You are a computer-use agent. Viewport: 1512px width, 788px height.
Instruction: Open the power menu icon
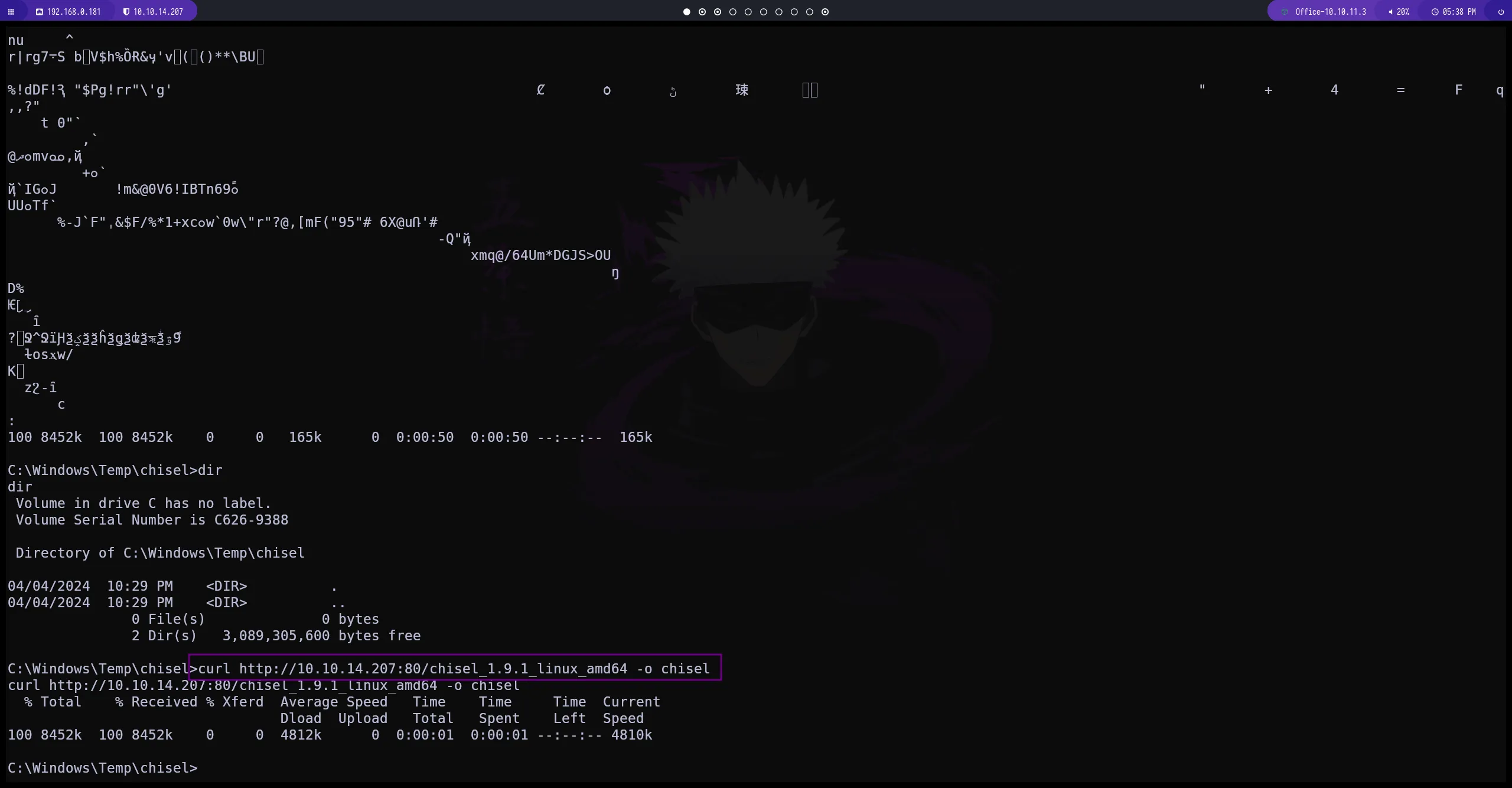[1501, 12]
